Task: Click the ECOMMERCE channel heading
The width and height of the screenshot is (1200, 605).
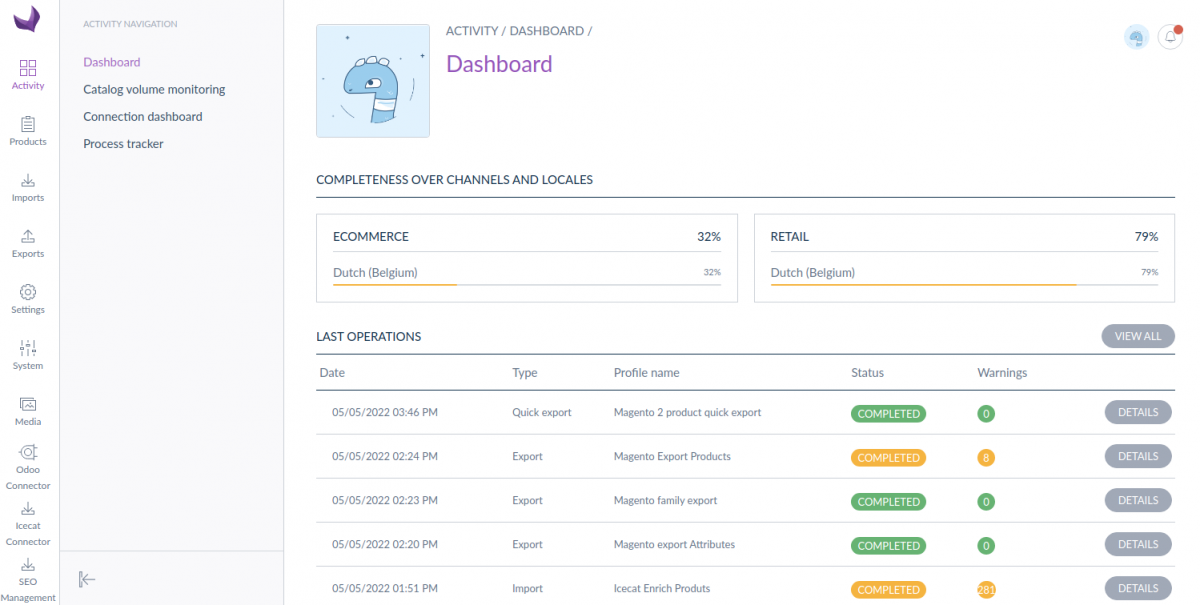Action: [x=371, y=237]
